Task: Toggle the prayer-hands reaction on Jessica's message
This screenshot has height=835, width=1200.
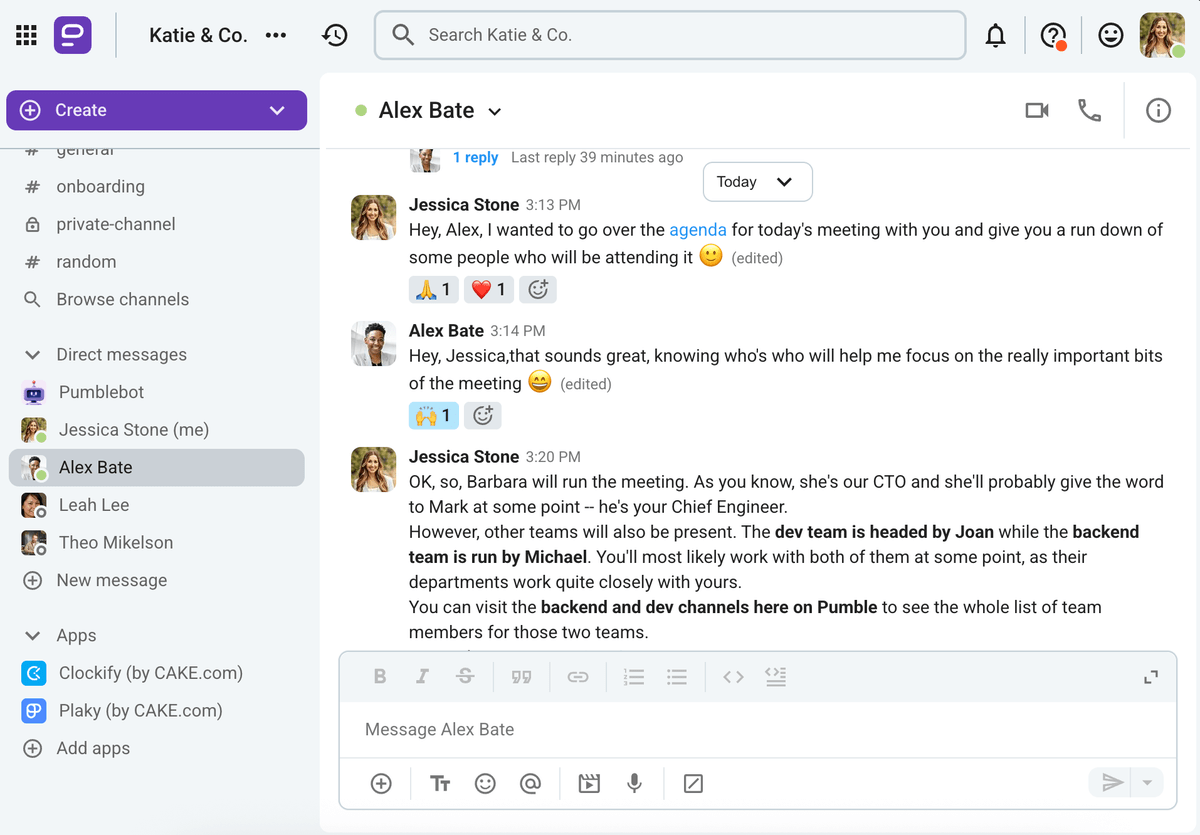Action: pos(433,289)
